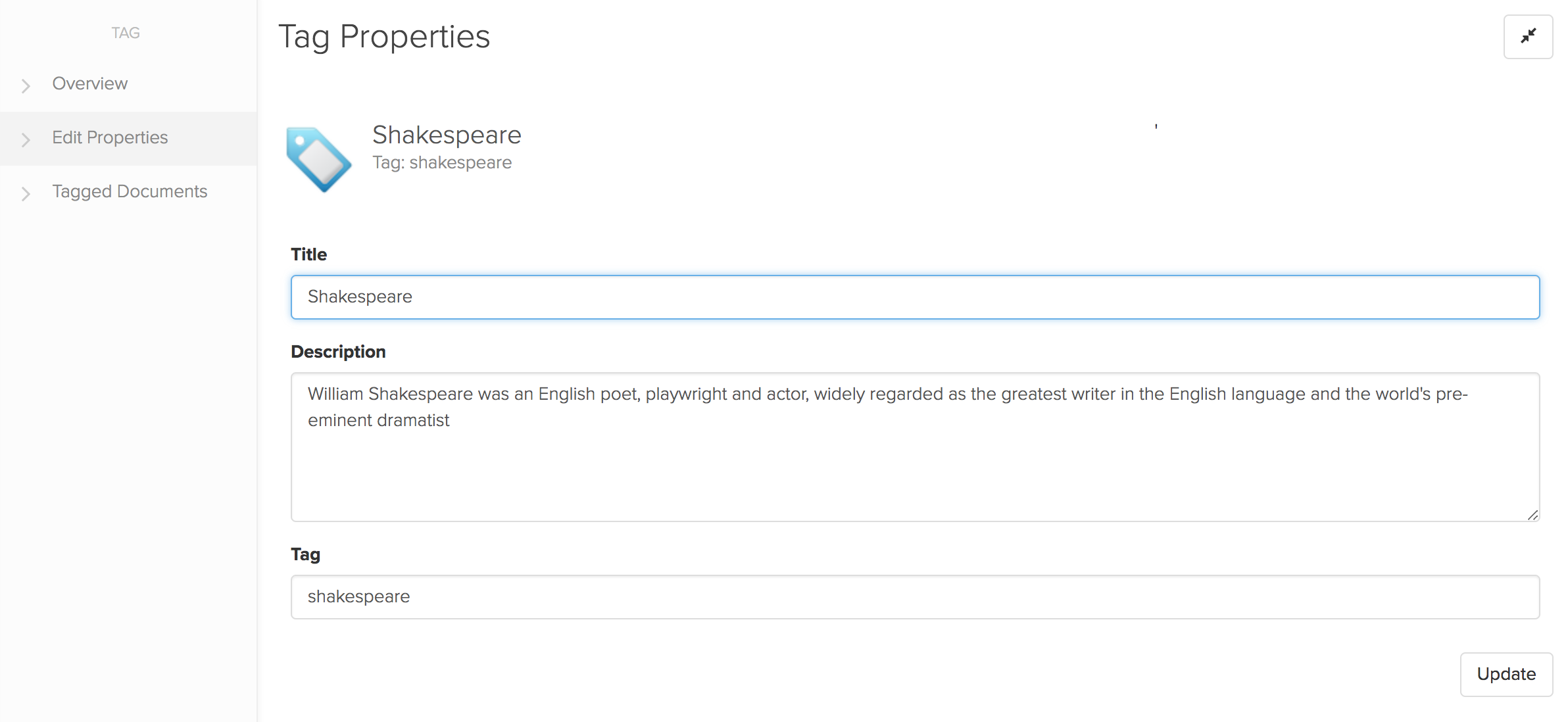Focus the Title input containing Shakespeare
Screen dimensions: 1568x722
[x=915, y=297]
